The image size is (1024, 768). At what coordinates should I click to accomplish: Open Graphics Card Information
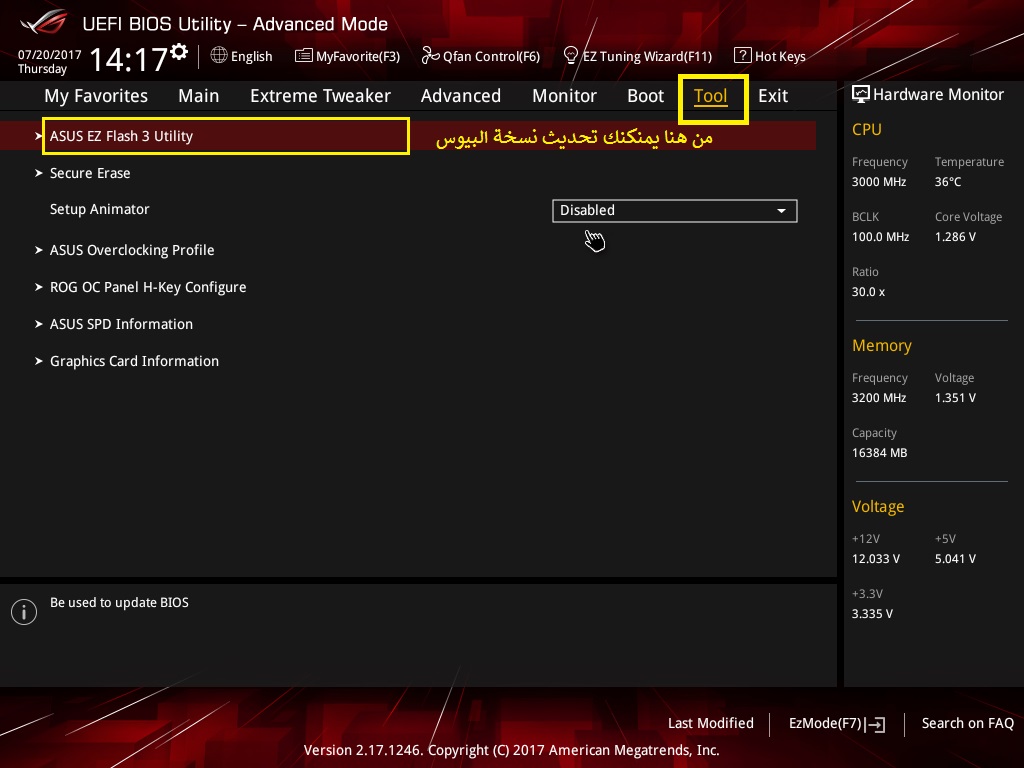click(135, 360)
